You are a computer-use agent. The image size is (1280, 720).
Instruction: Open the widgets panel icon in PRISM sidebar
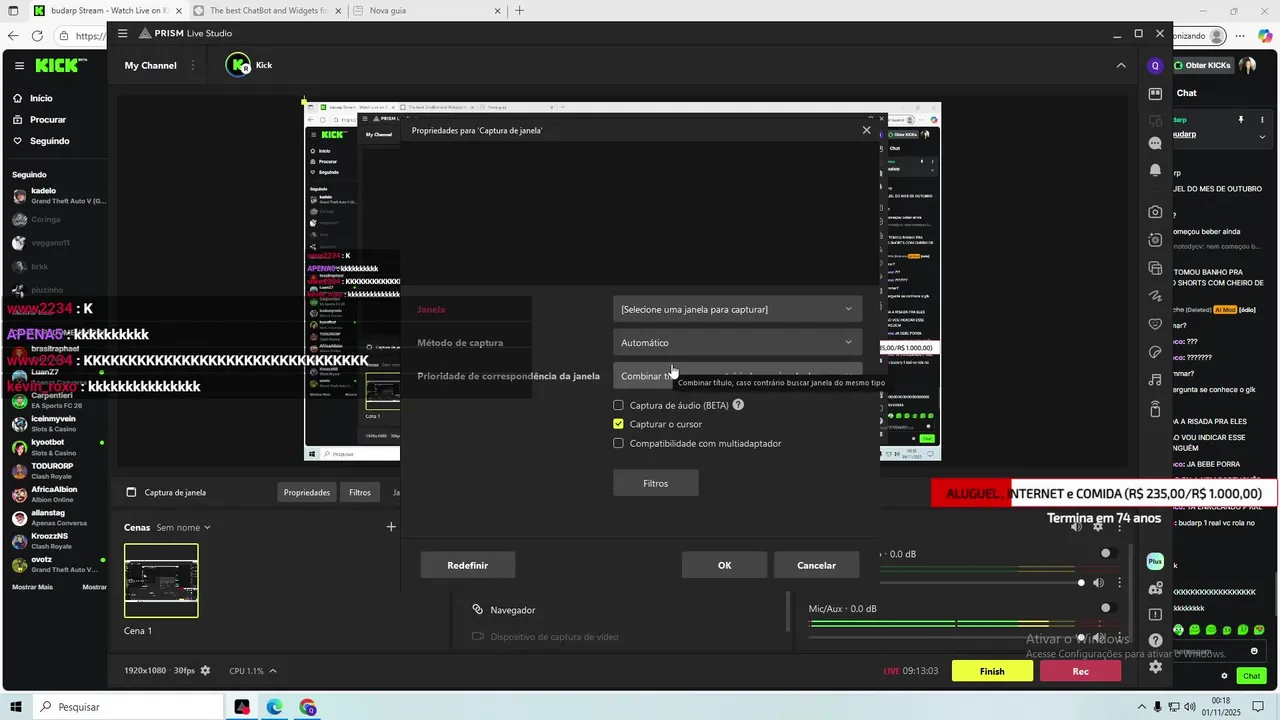point(1155,94)
